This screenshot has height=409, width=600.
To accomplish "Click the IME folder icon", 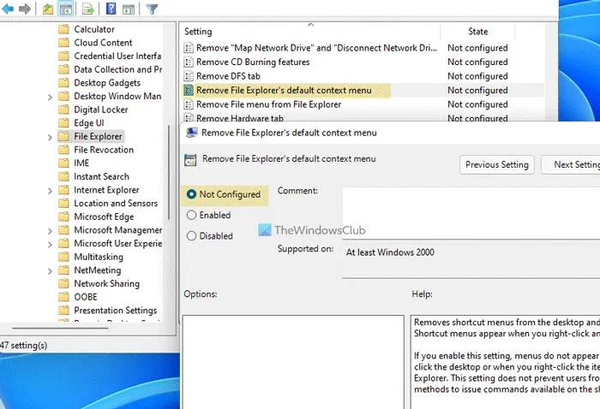I will point(64,163).
